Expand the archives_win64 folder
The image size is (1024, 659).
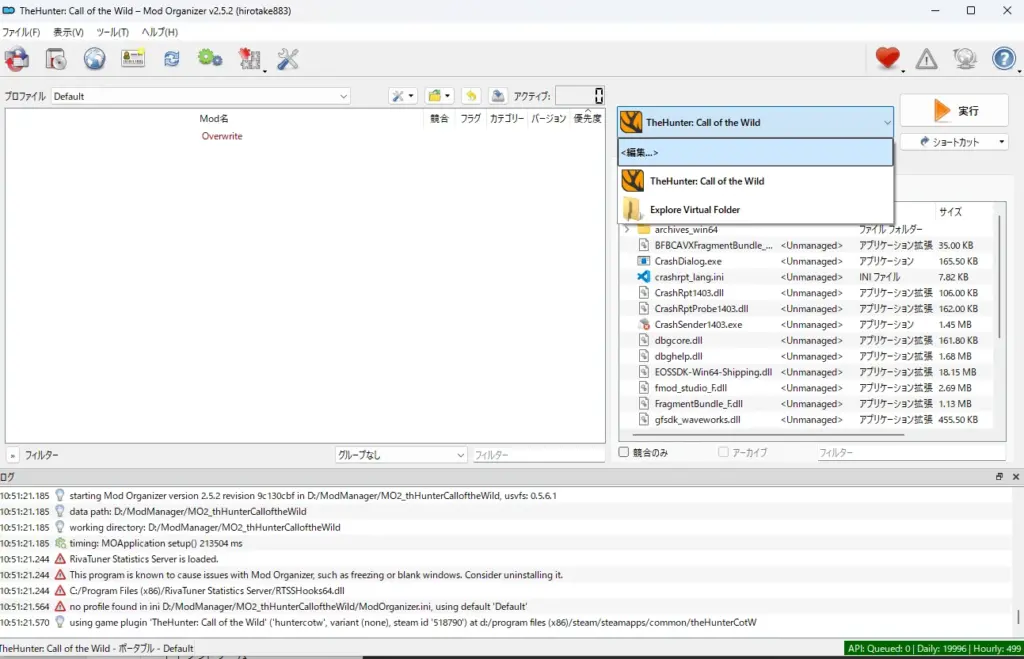click(627, 229)
